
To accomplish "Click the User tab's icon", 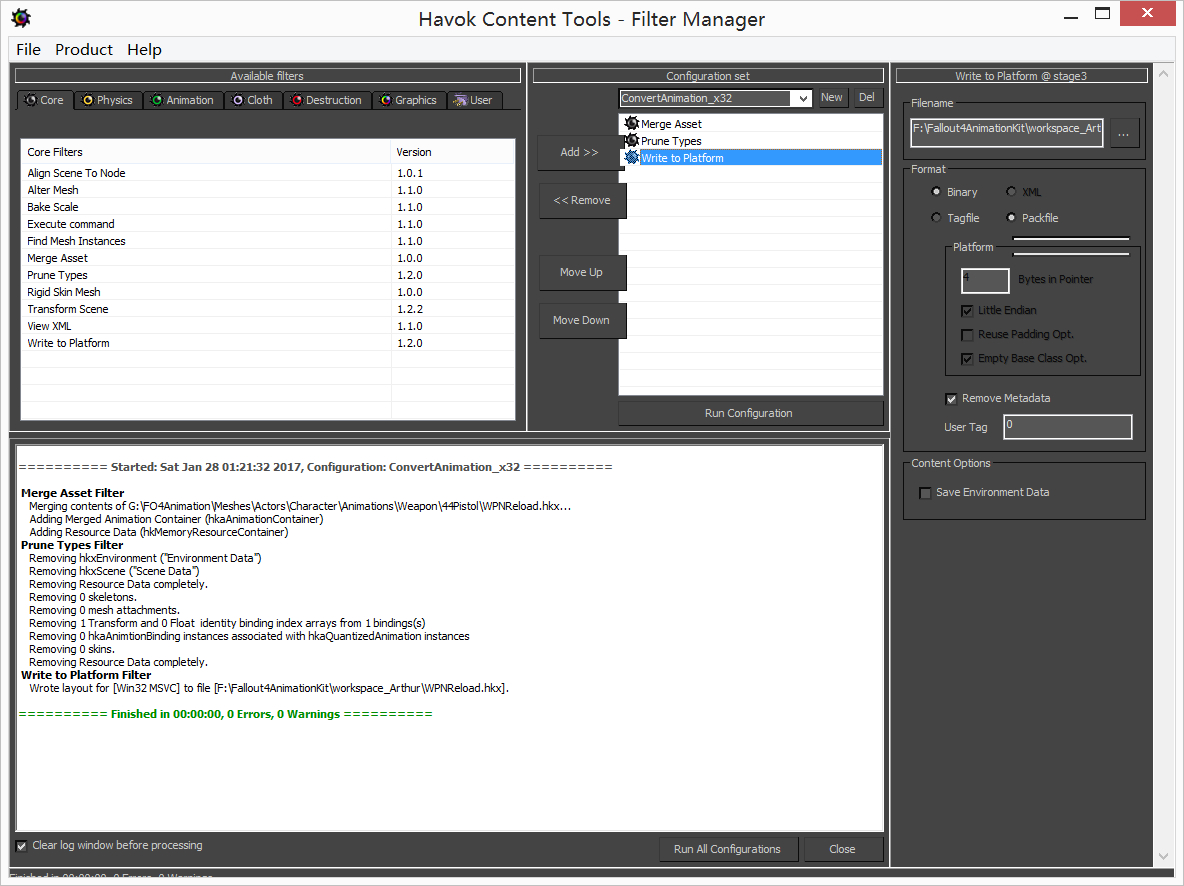I will tap(460, 100).
